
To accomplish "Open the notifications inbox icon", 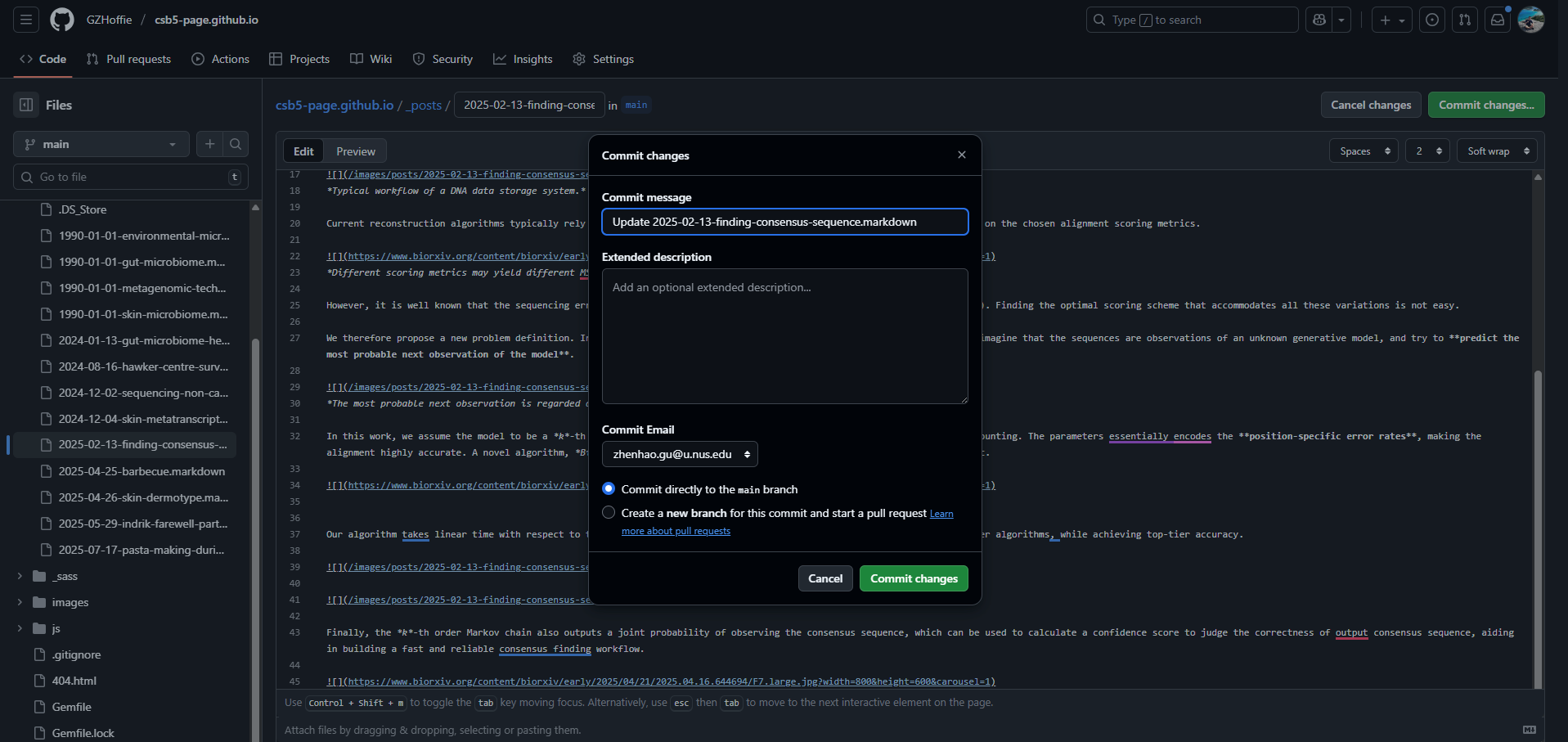I will coord(1498,20).
